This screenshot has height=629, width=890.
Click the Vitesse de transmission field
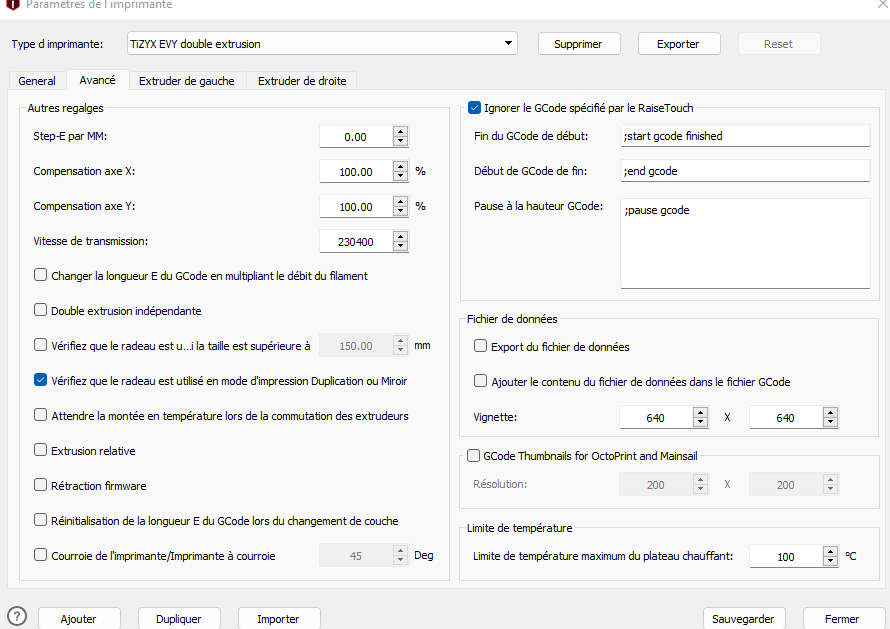[356, 242]
